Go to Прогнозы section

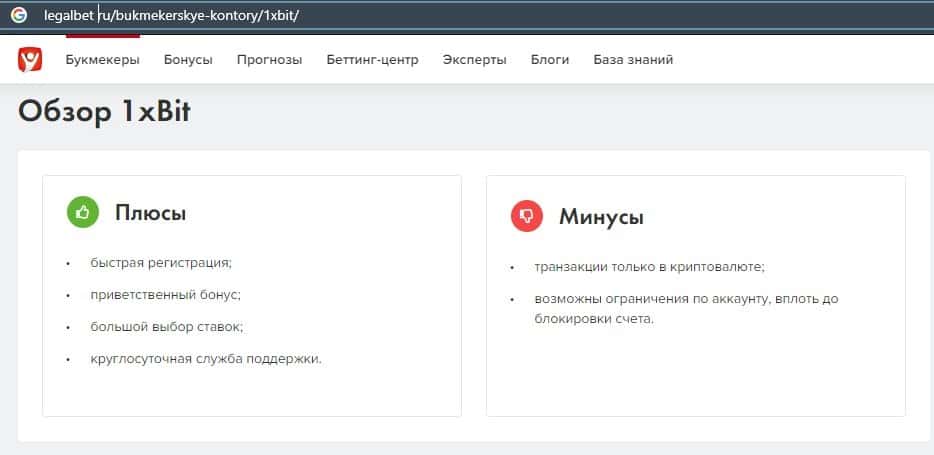[x=269, y=60]
